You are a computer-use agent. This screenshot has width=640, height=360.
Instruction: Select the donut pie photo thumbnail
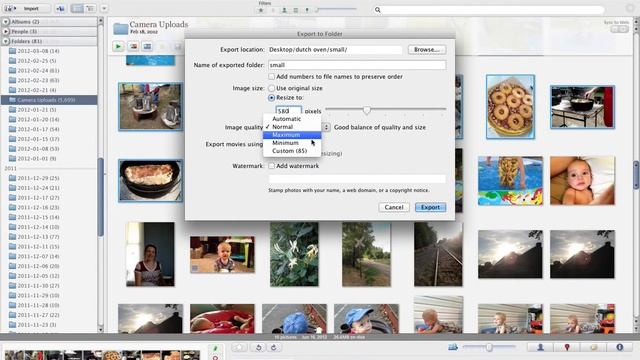tap(510, 107)
